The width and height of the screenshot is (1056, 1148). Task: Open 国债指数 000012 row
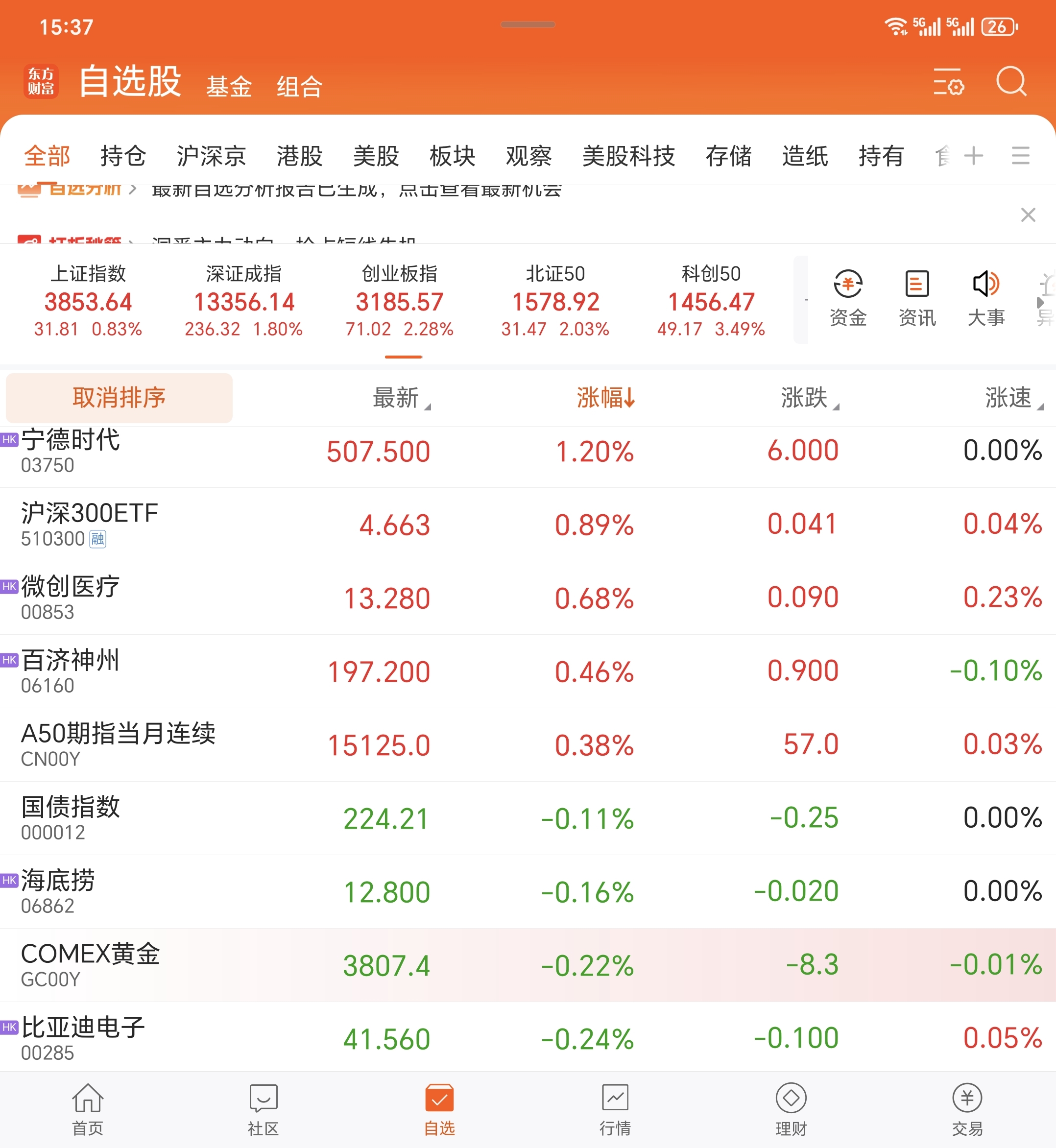click(528, 818)
